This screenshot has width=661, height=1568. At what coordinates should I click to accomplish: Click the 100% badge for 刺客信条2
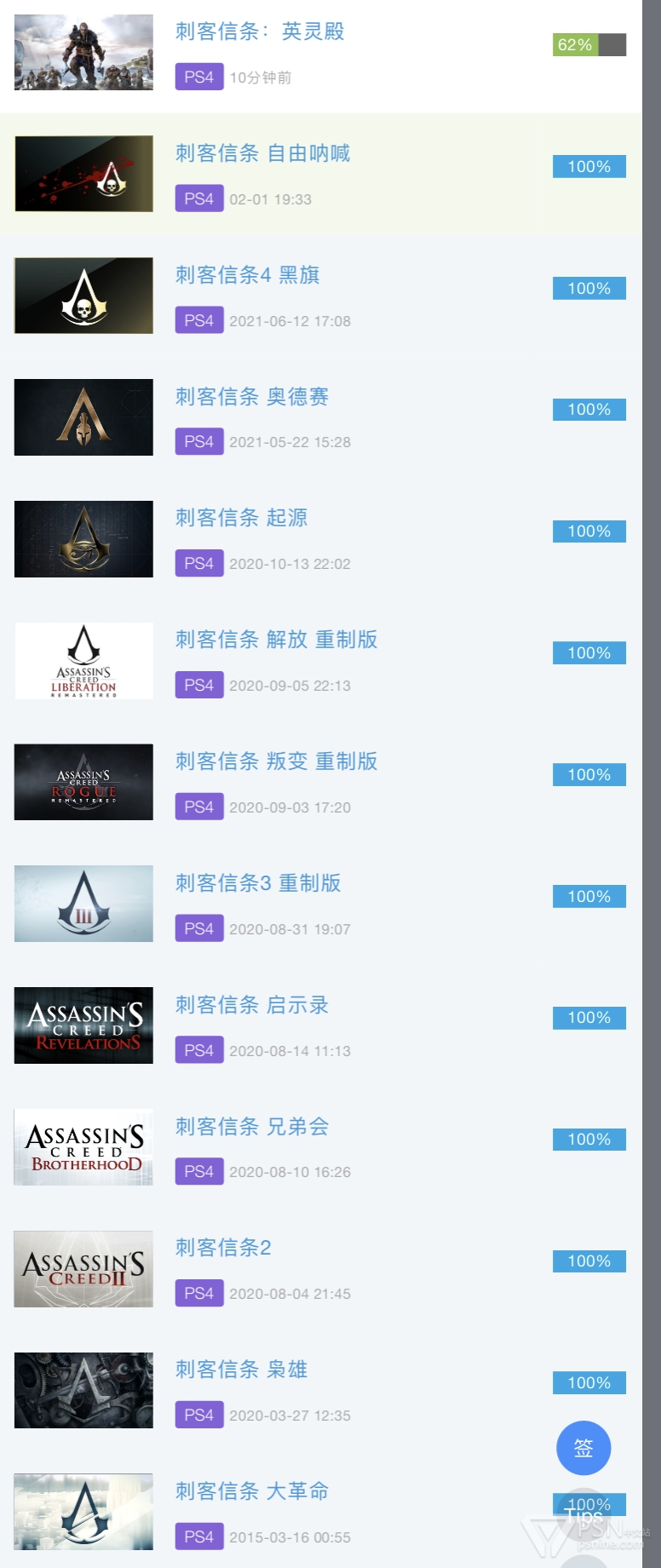589,1261
